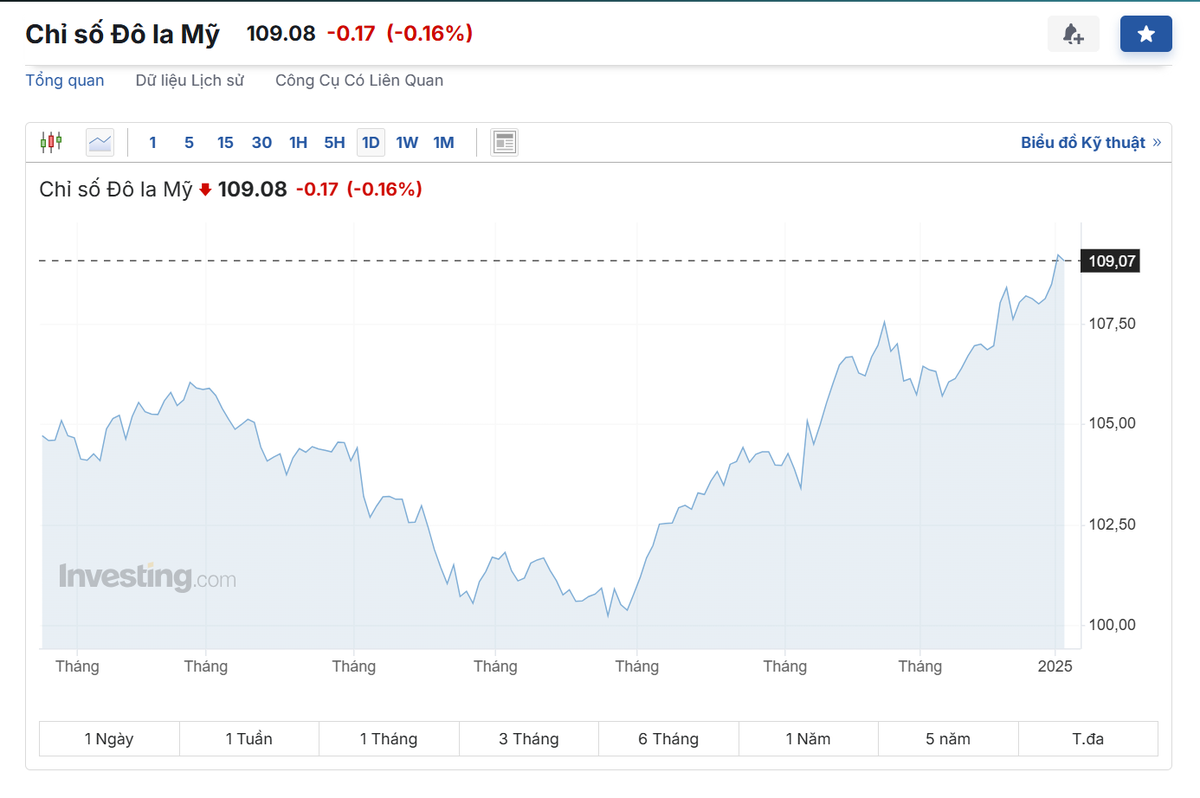The image size is (1200, 798).
Task: Select the 6 Tháng range
Action: tap(668, 738)
